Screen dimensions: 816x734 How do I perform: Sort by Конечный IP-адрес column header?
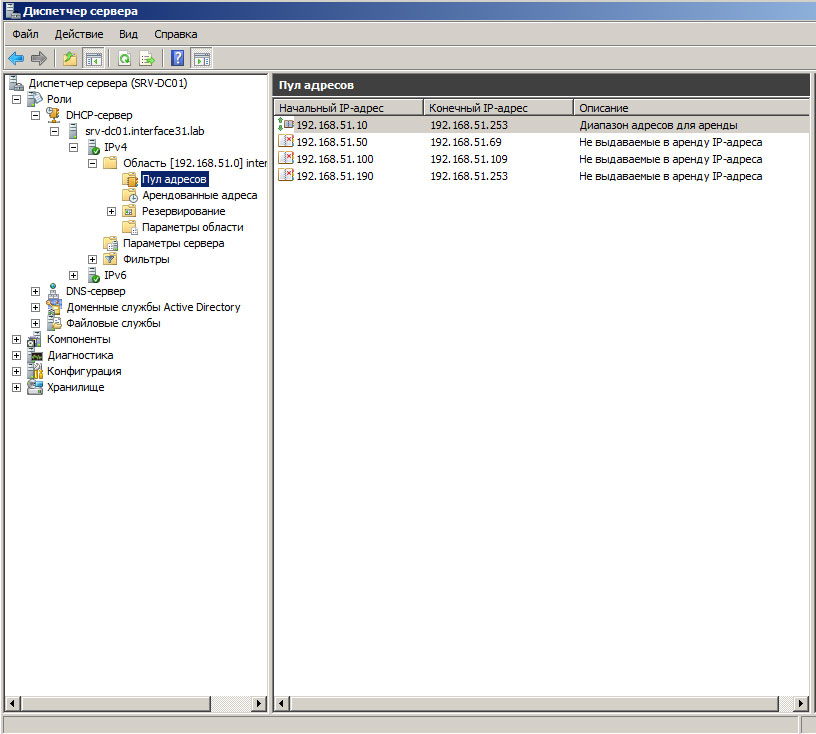click(497, 107)
